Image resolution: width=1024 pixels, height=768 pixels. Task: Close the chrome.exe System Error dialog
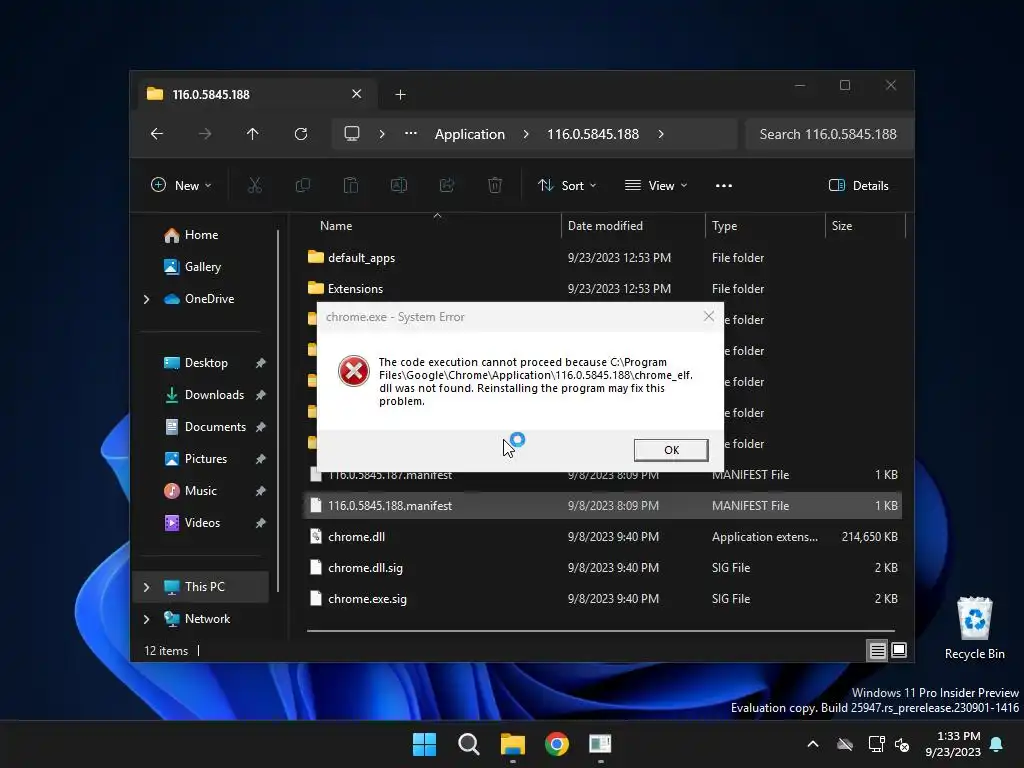[x=709, y=316]
